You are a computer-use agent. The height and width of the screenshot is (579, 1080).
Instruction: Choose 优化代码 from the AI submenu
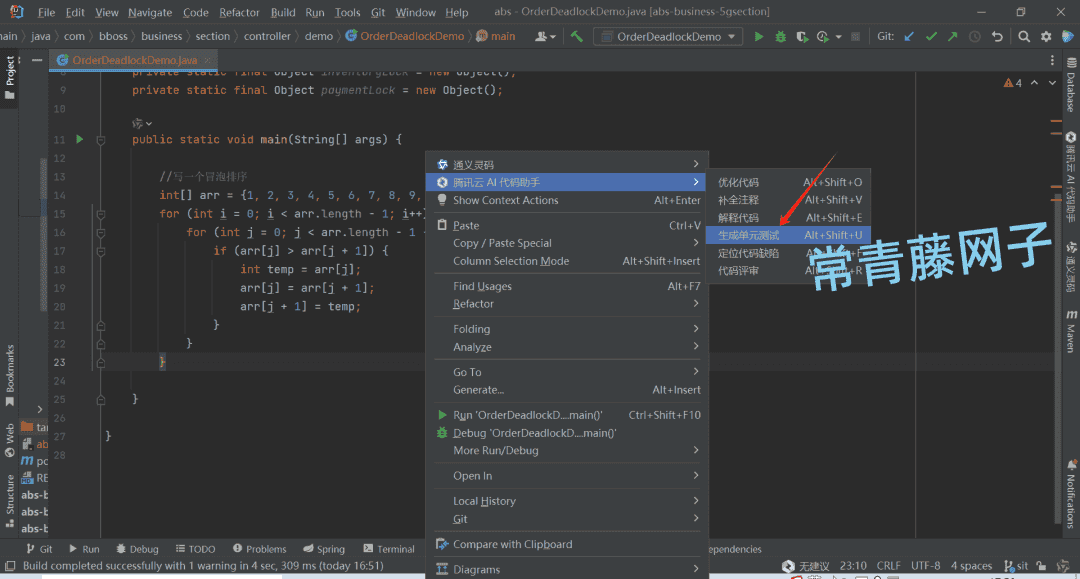click(x=788, y=182)
